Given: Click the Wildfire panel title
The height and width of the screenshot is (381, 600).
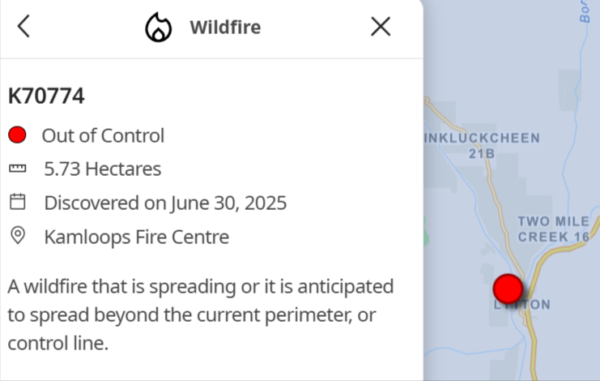Looking at the screenshot, I should (x=225, y=27).
